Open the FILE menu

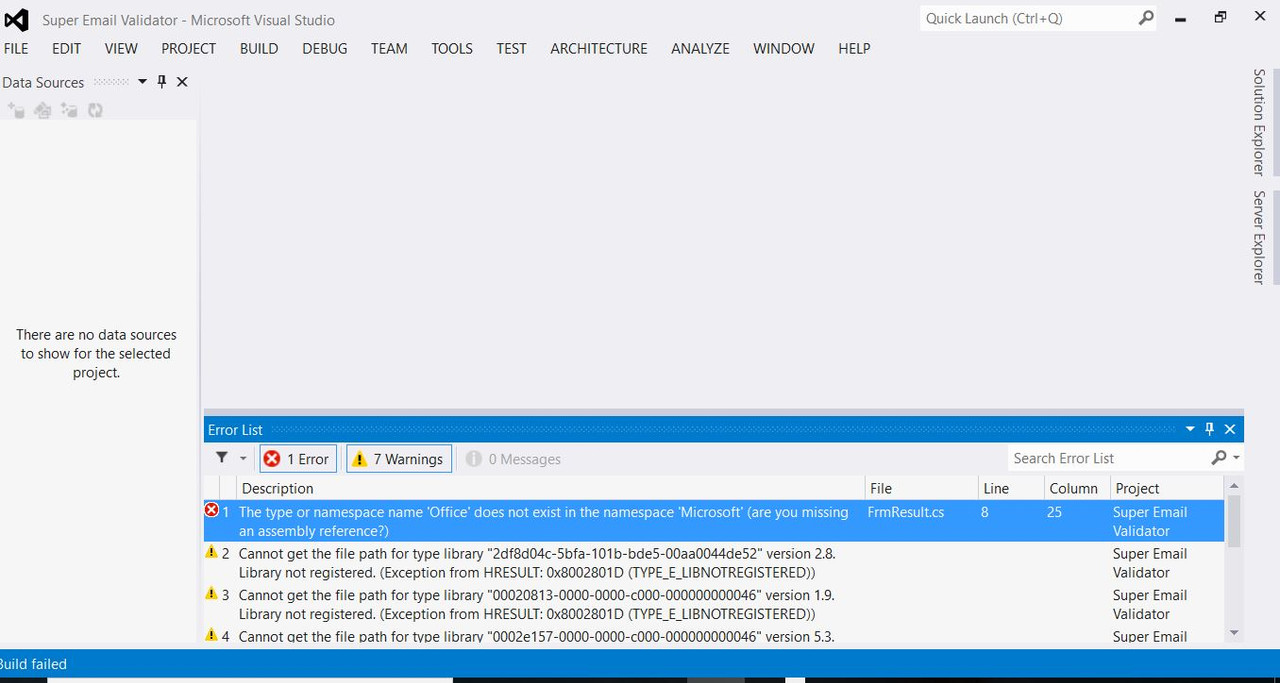point(16,48)
